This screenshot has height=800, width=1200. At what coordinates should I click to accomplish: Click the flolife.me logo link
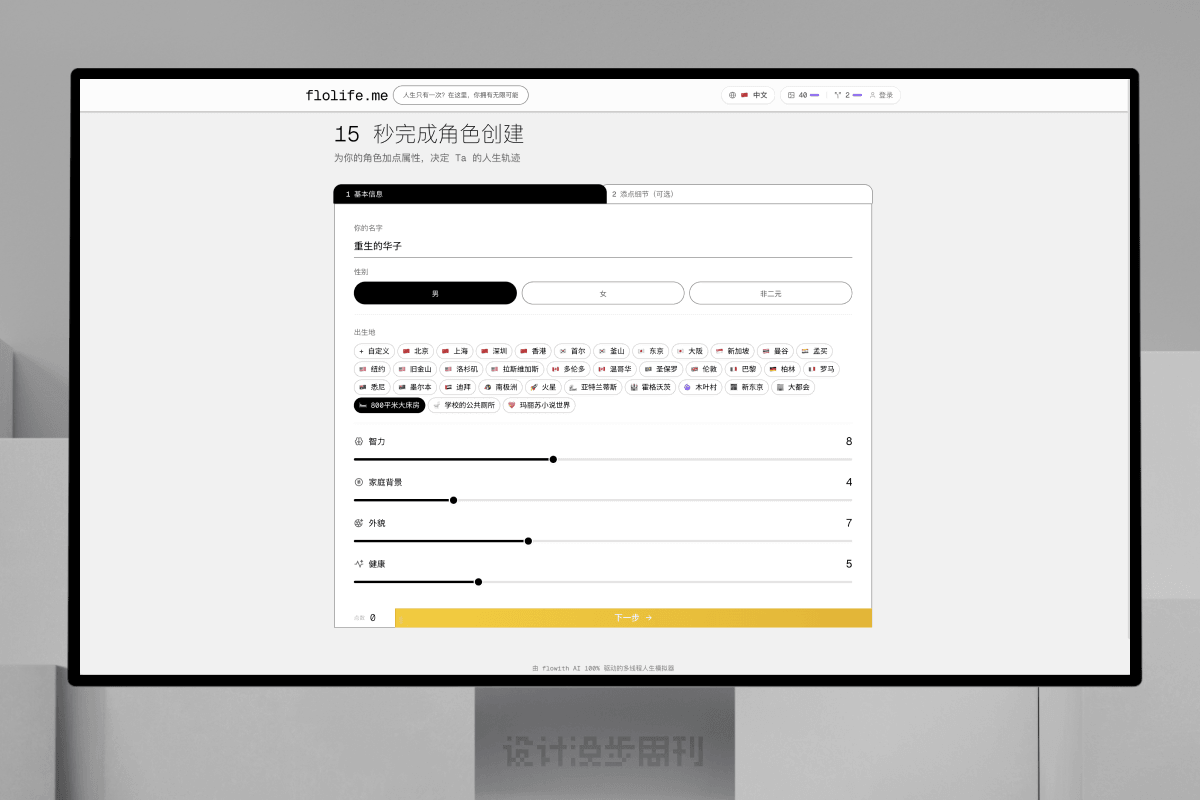tap(346, 96)
